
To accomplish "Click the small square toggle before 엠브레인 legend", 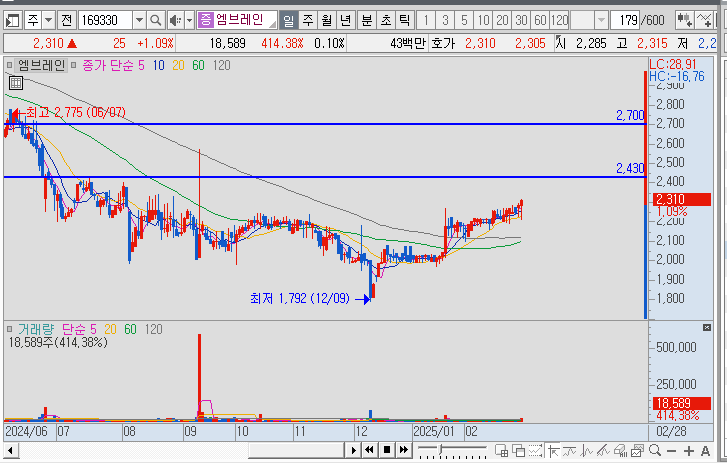I will tap(9, 65).
